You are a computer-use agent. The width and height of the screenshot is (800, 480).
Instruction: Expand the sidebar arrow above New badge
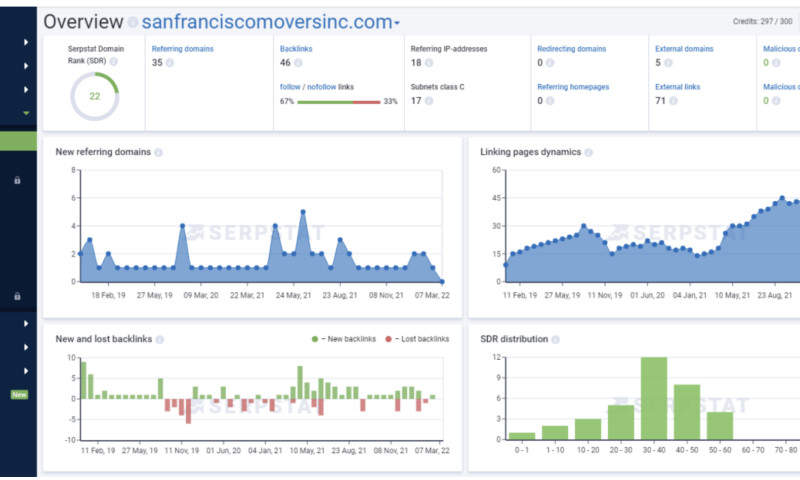[x=26, y=371]
